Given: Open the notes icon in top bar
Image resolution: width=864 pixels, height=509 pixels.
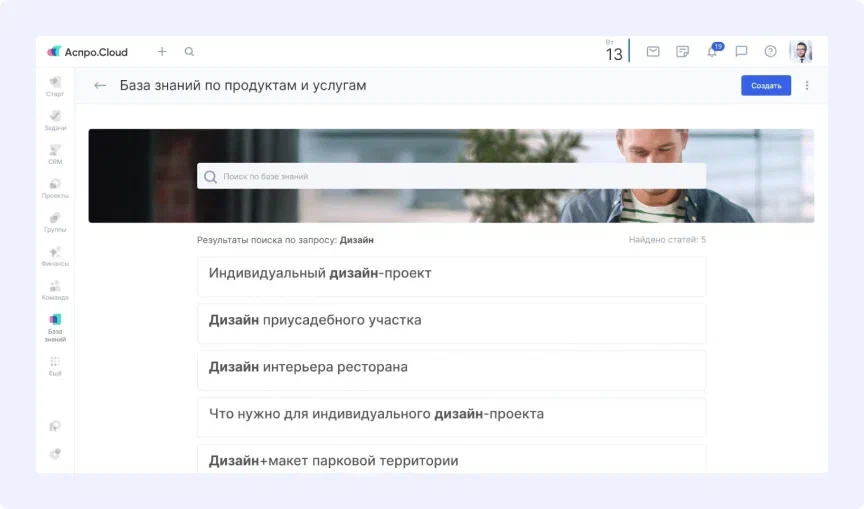Looking at the screenshot, I should pyautogui.click(x=682, y=52).
